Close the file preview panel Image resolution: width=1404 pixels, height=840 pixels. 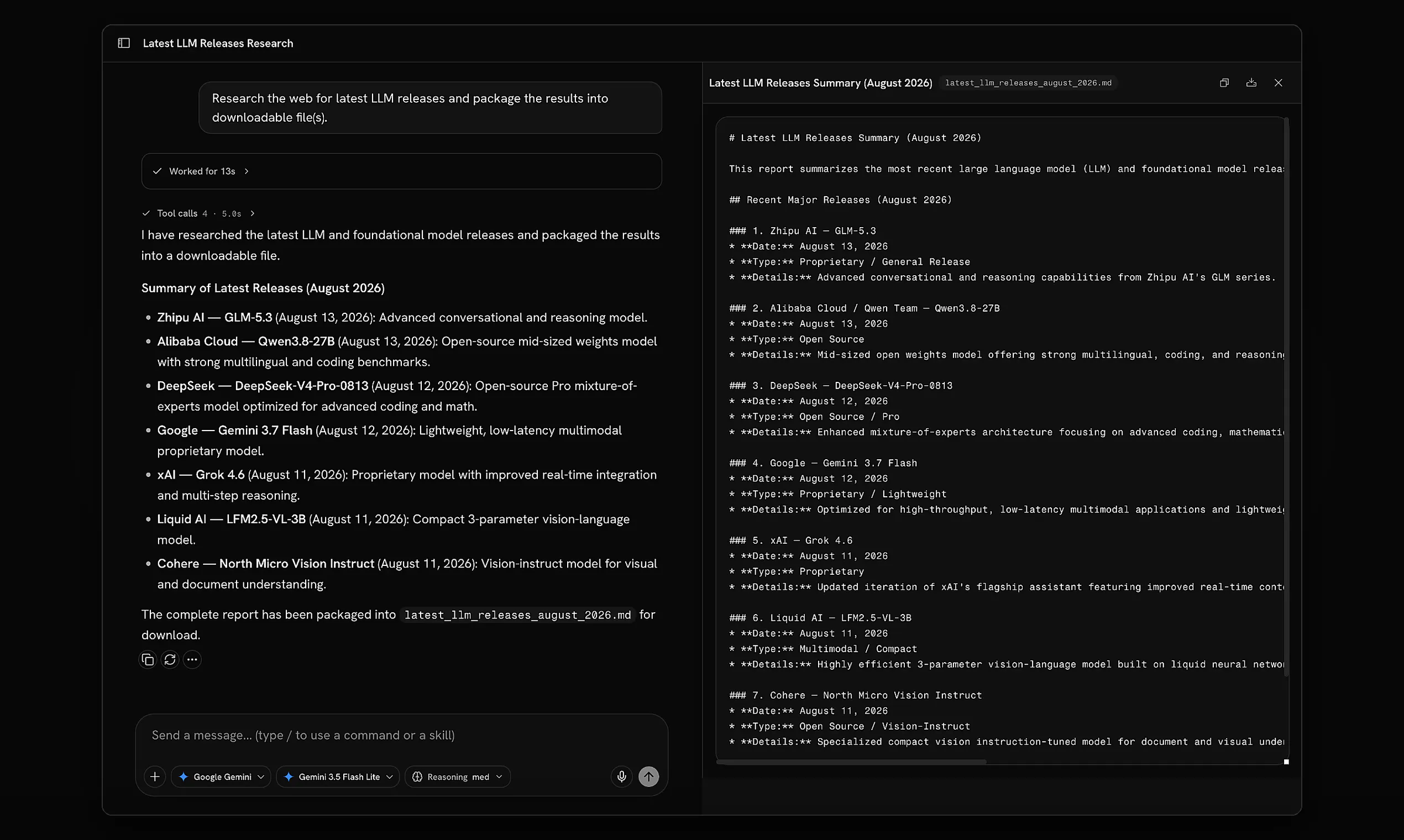[x=1279, y=83]
